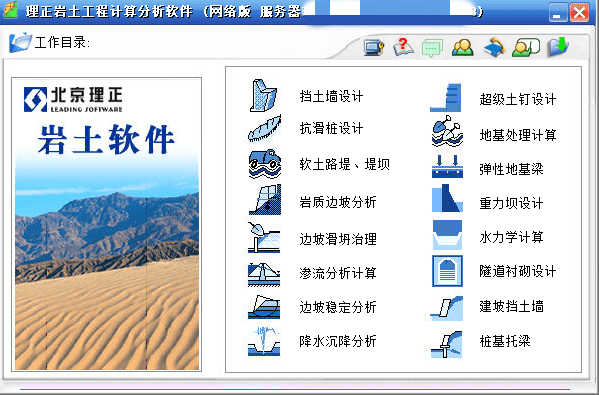Launch 软土路堤、堤坝 truck icon
Screen dimensions: 599x395
pos(264,164)
